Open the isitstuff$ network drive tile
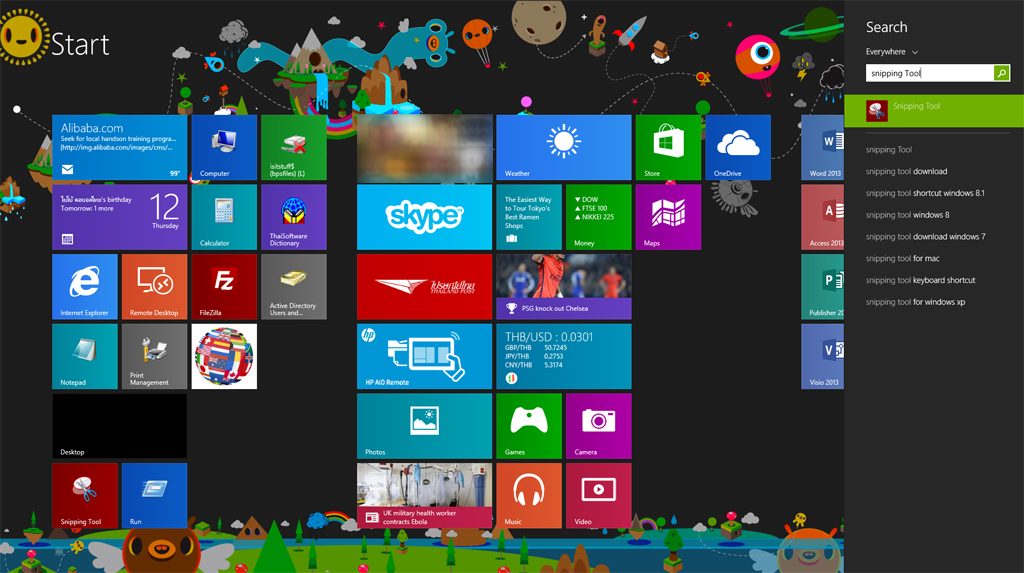 (294, 148)
